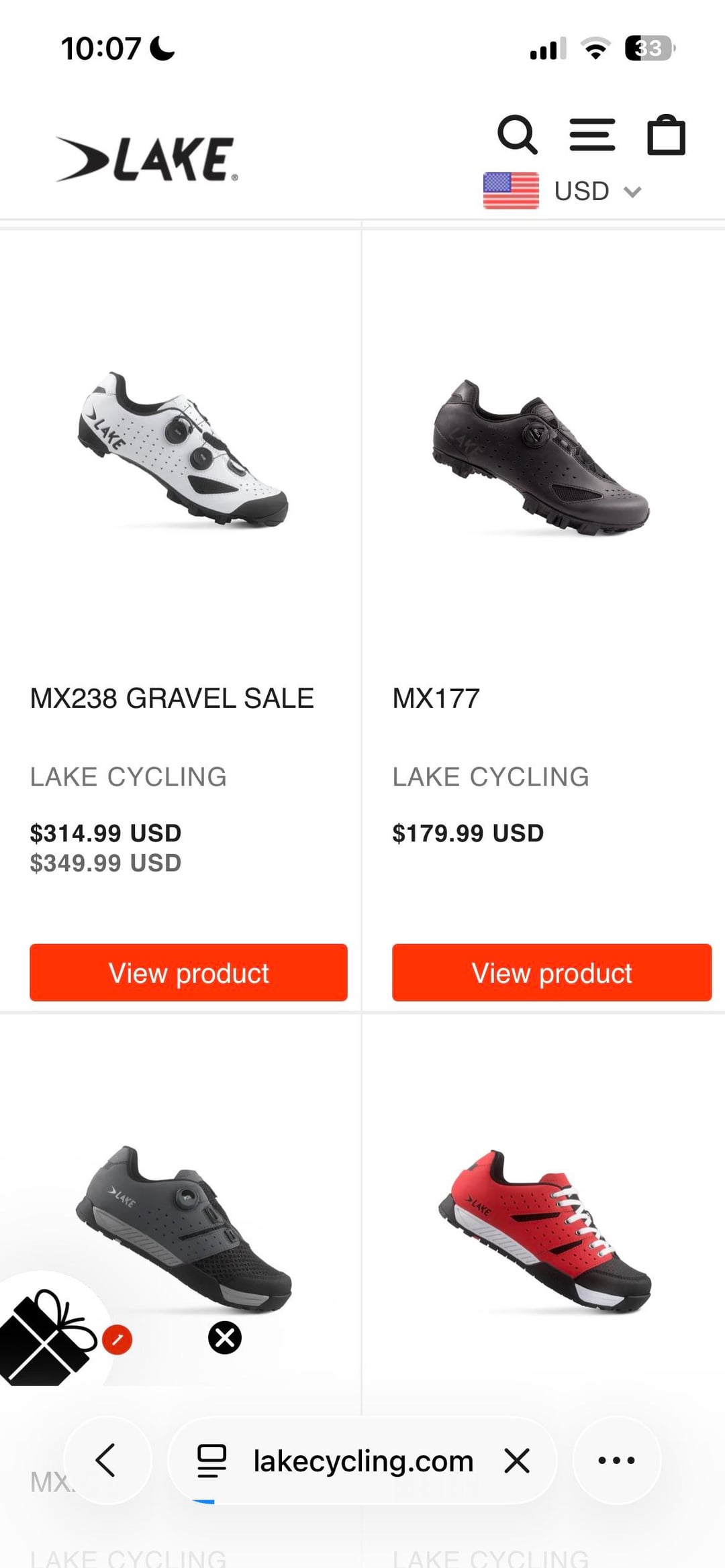Expand the USD currency dropdown
Screen dimensions: 725x1568
(597, 191)
